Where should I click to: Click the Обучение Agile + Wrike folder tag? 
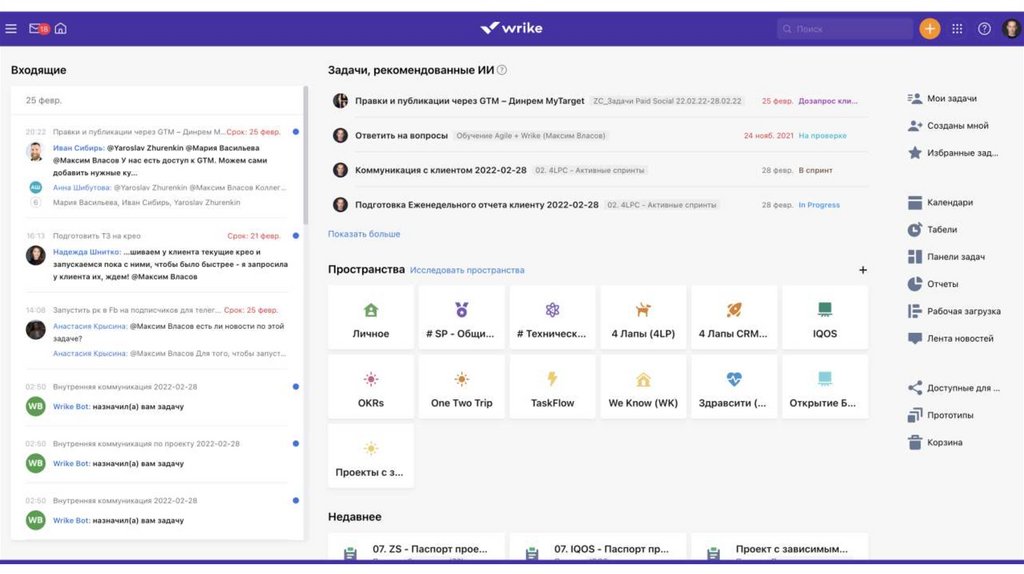tap(530, 135)
